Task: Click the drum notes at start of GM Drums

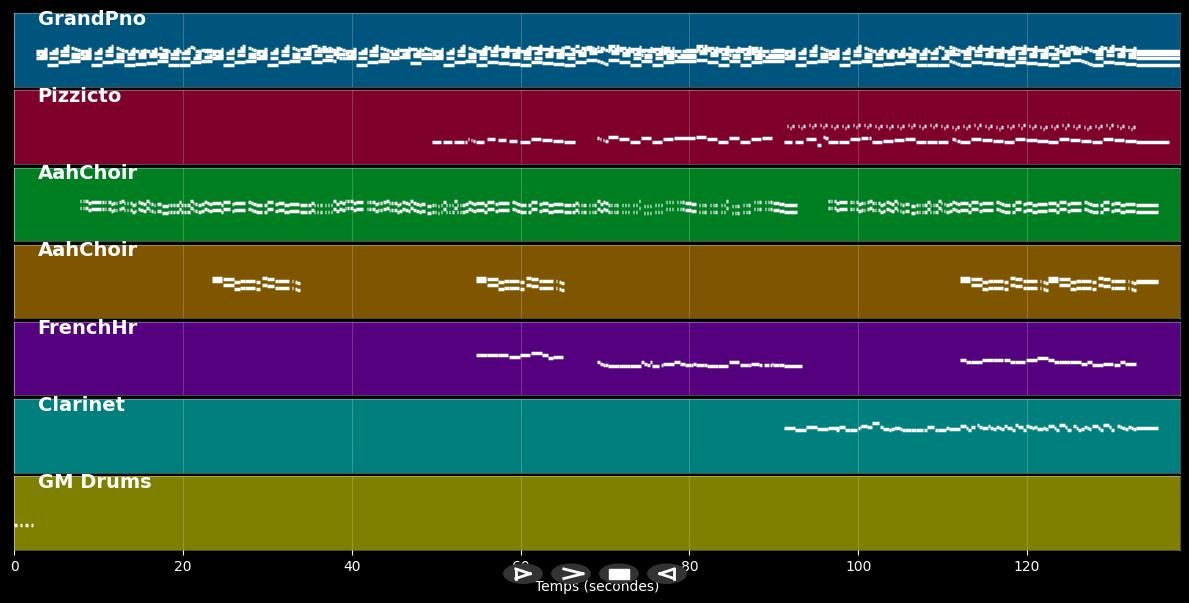Action: (24, 525)
